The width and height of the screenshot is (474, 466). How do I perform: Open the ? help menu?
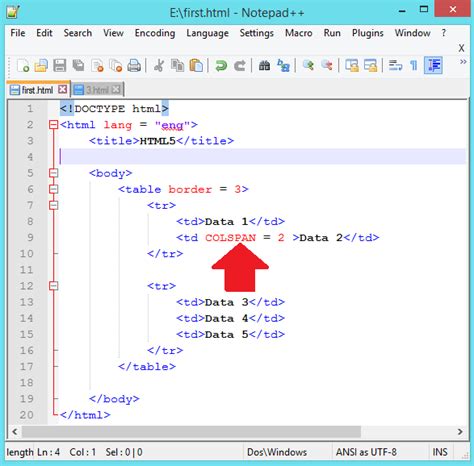point(444,33)
